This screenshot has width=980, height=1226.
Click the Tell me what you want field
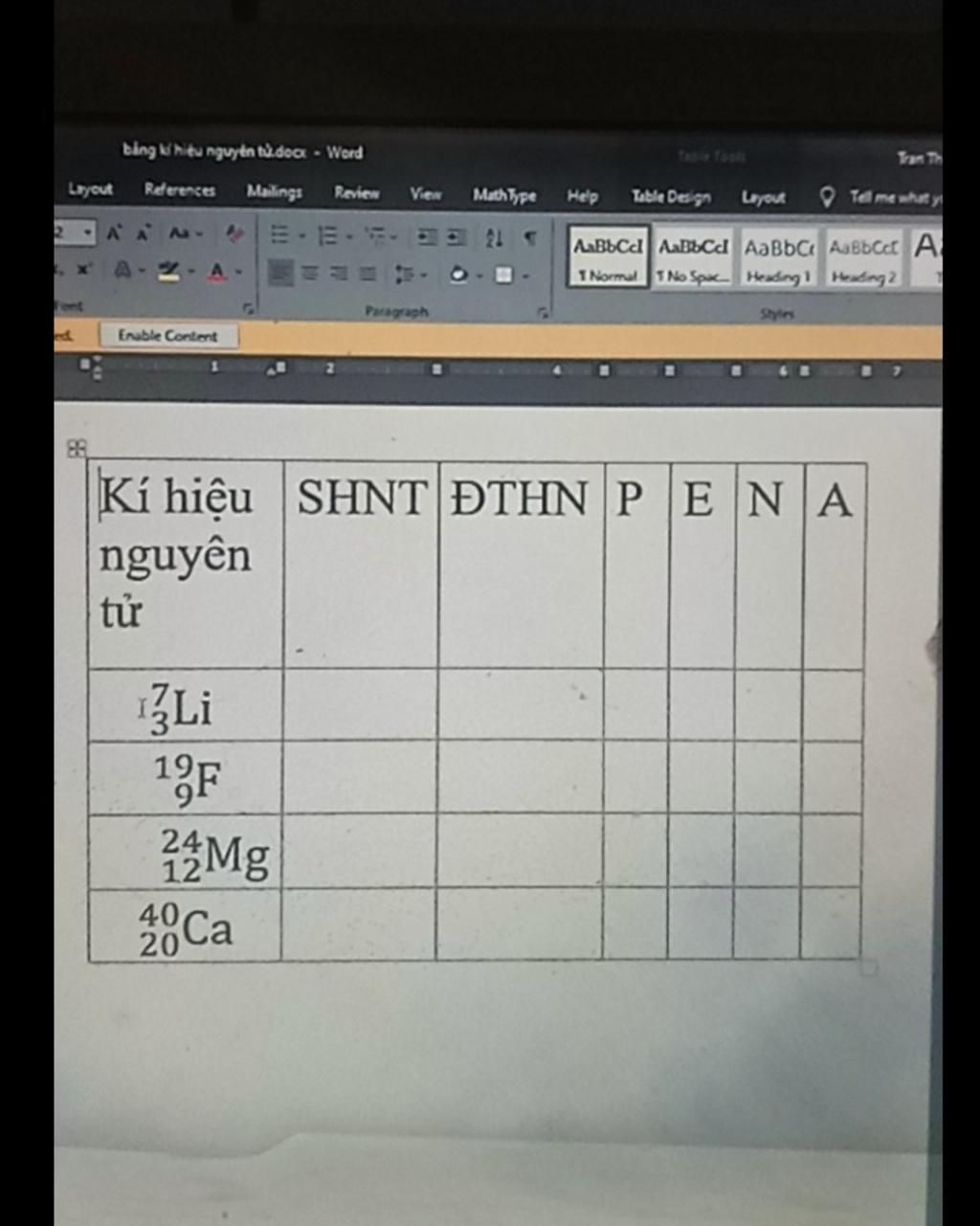894,198
